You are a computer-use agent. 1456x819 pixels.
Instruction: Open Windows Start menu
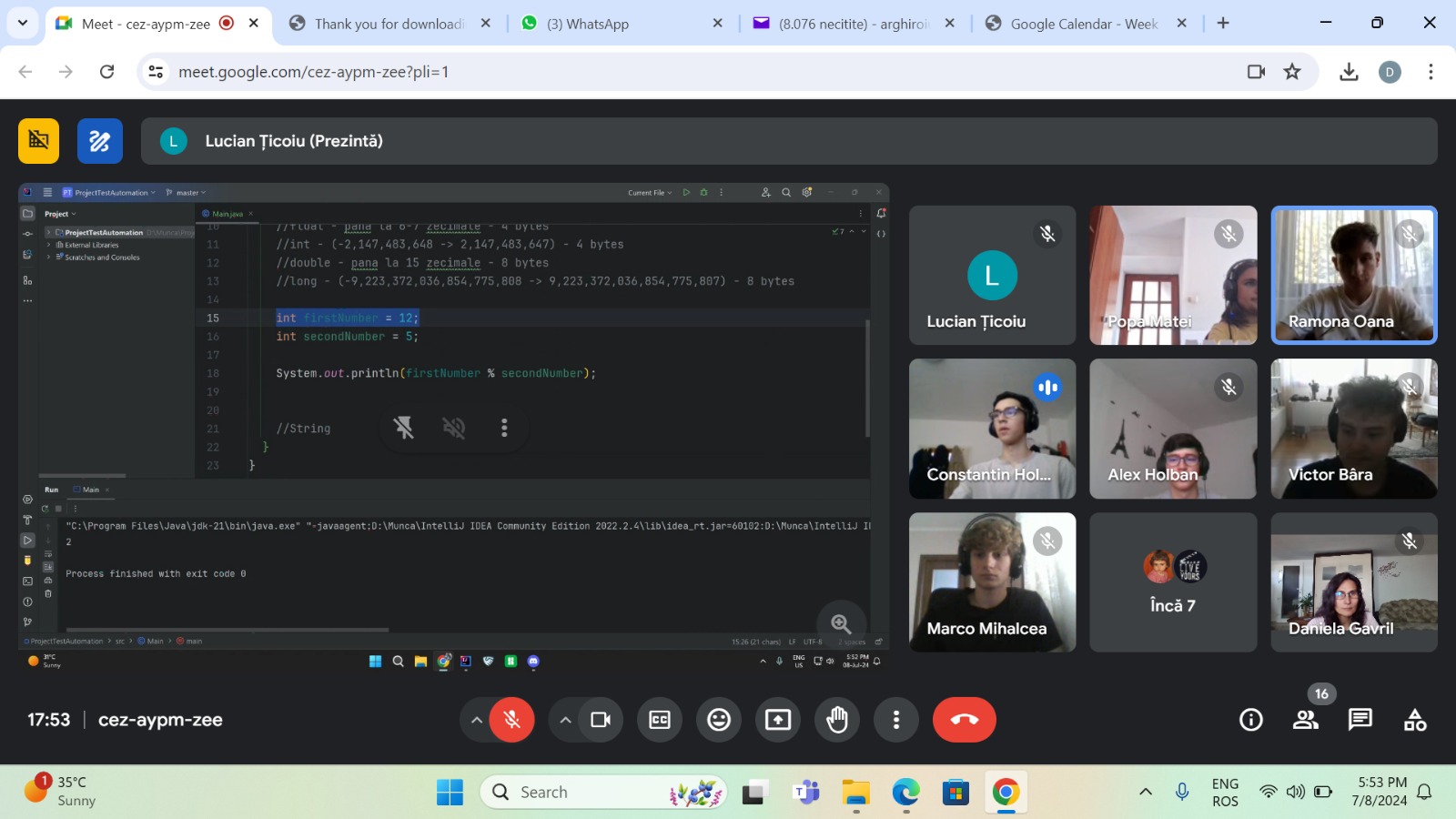pos(450,793)
